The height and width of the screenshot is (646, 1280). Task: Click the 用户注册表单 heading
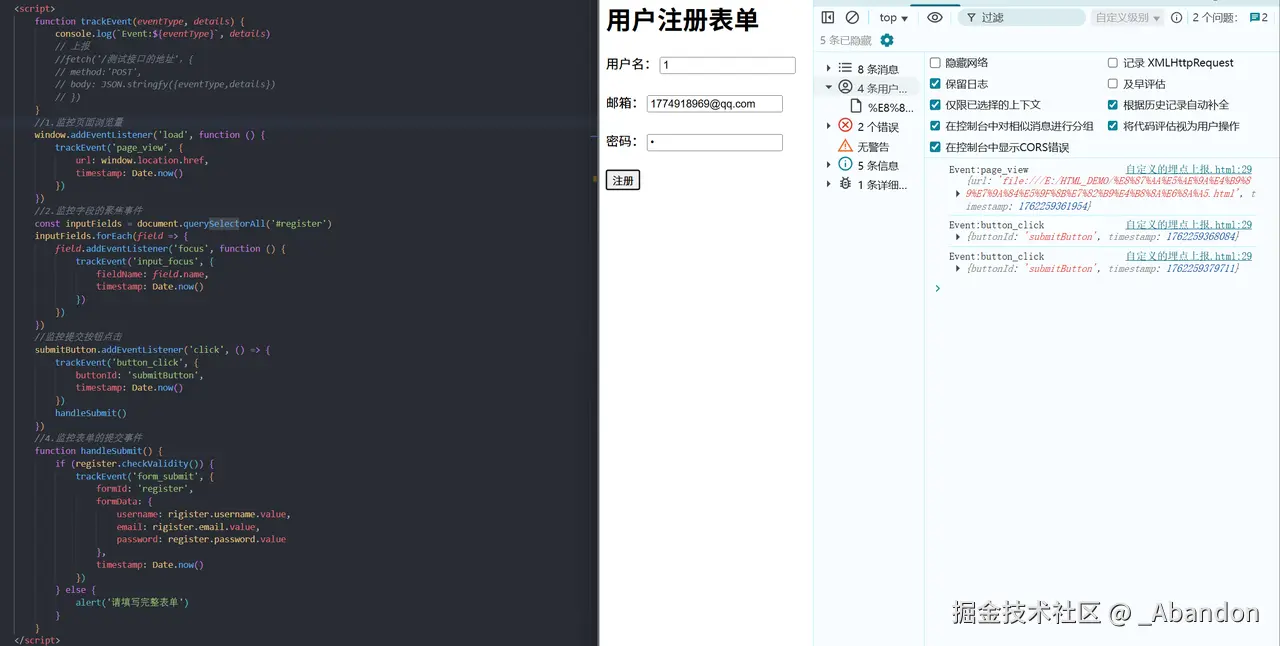[x=682, y=20]
